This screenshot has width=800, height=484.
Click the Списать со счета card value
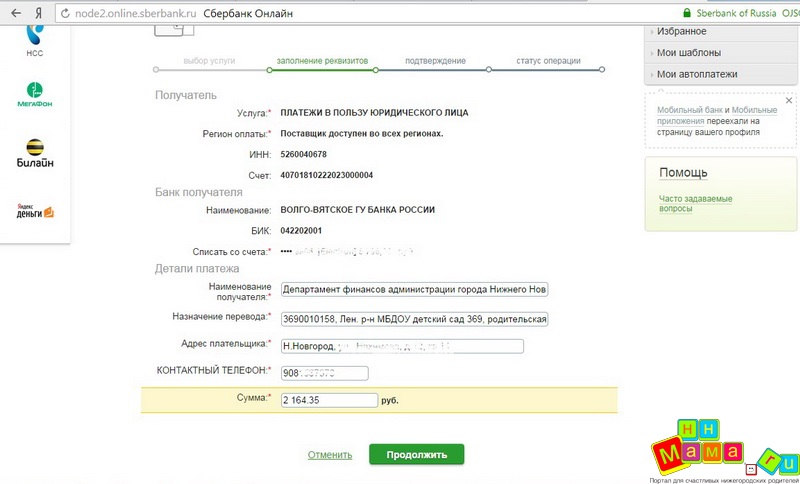pyautogui.click(x=347, y=251)
